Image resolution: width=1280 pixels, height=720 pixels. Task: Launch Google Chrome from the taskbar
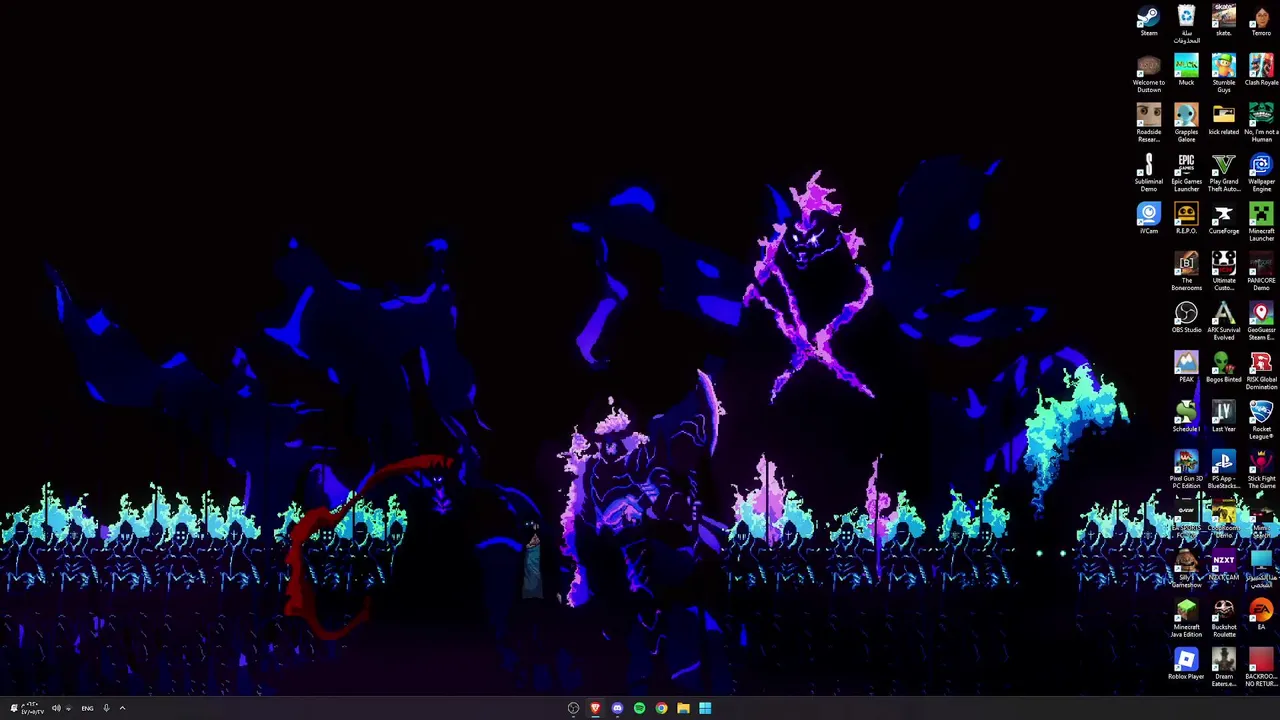pos(661,708)
